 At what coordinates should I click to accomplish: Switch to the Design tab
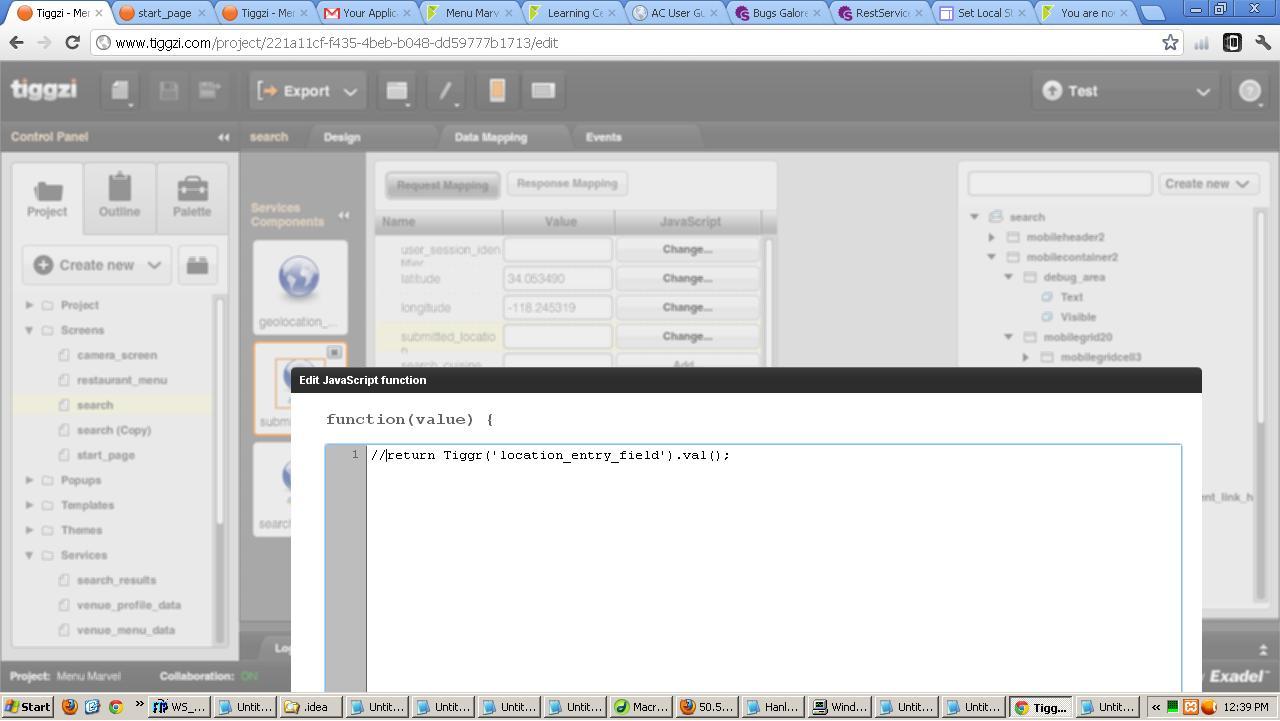(x=342, y=137)
